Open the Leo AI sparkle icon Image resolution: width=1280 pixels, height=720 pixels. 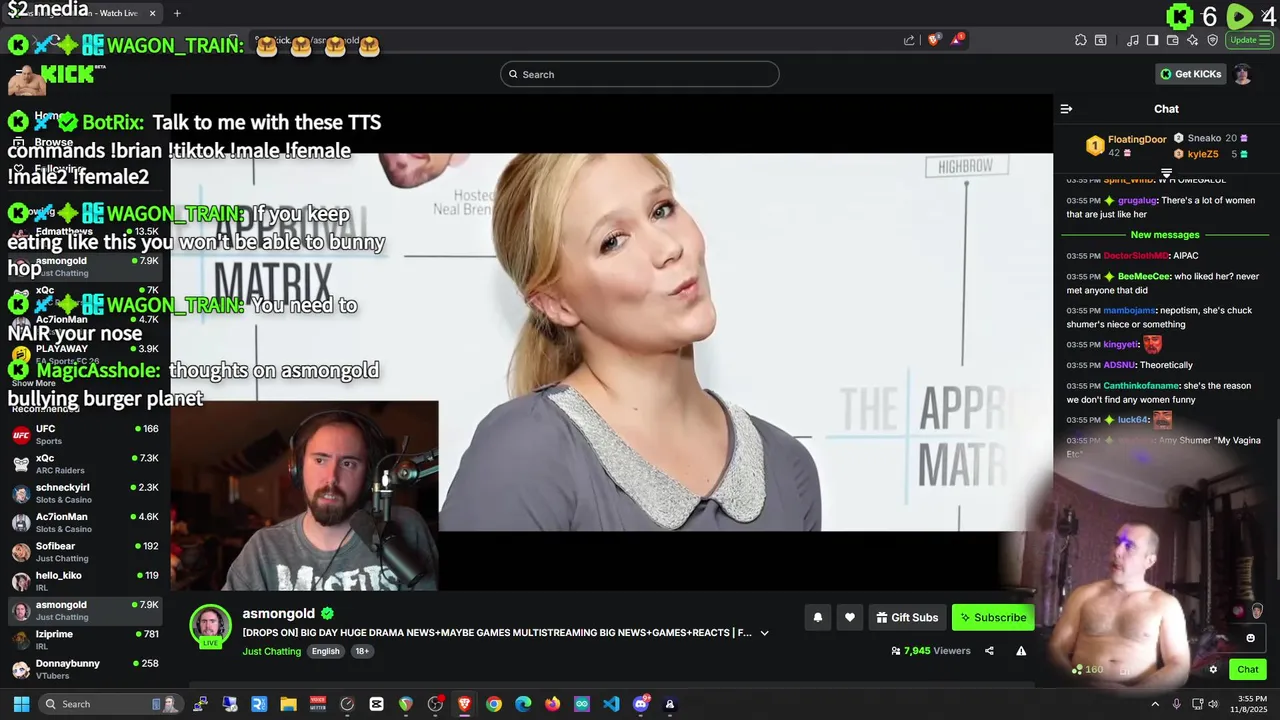coord(1193,40)
